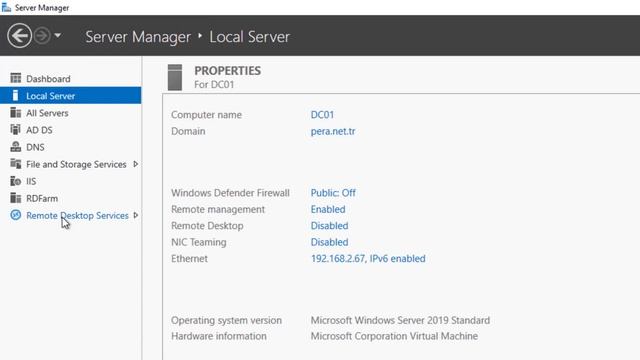
Task: Click the DNS sidebar icon
Action: 16,147
